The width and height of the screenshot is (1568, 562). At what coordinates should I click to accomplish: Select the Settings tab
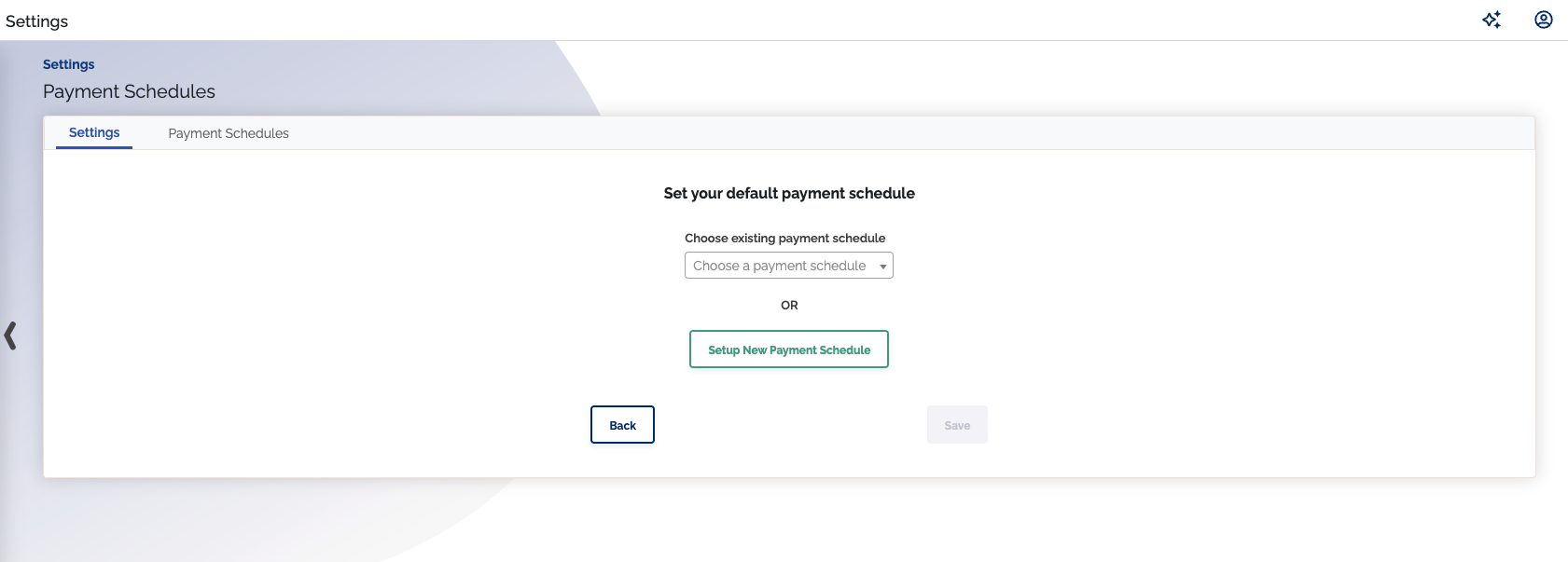click(x=93, y=132)
